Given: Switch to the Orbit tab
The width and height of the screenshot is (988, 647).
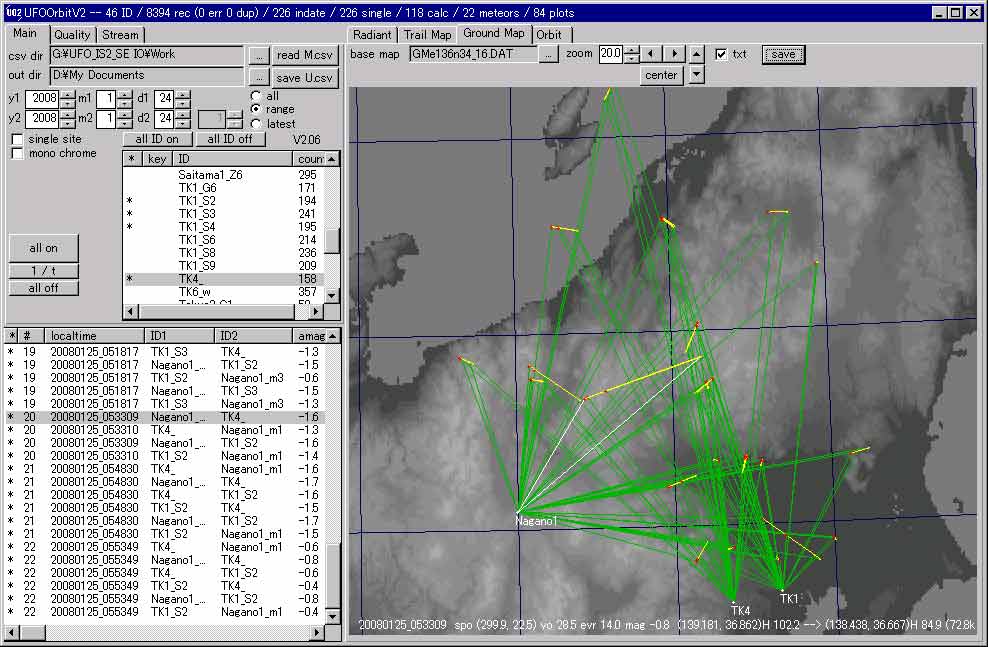Looking at the screenshot, I should [x=548, y=34].
